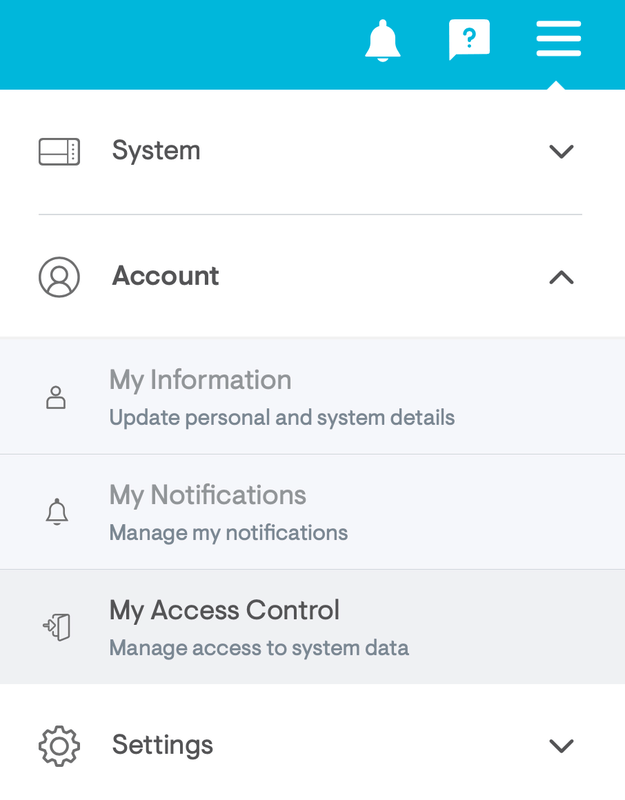Open My Notifications menu item

(207, 496)
